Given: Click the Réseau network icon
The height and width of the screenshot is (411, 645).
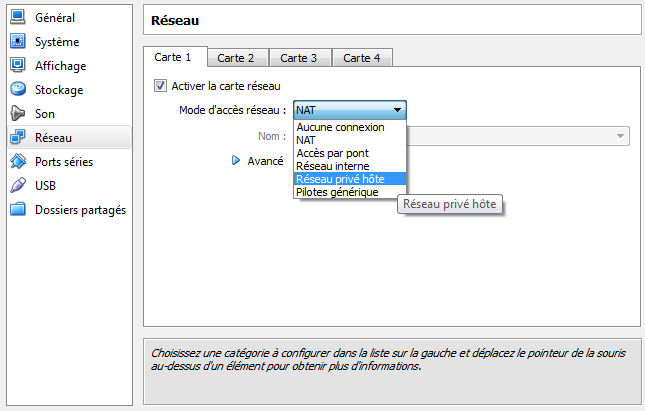Looking at the screenshot, I should pos(18,138).
